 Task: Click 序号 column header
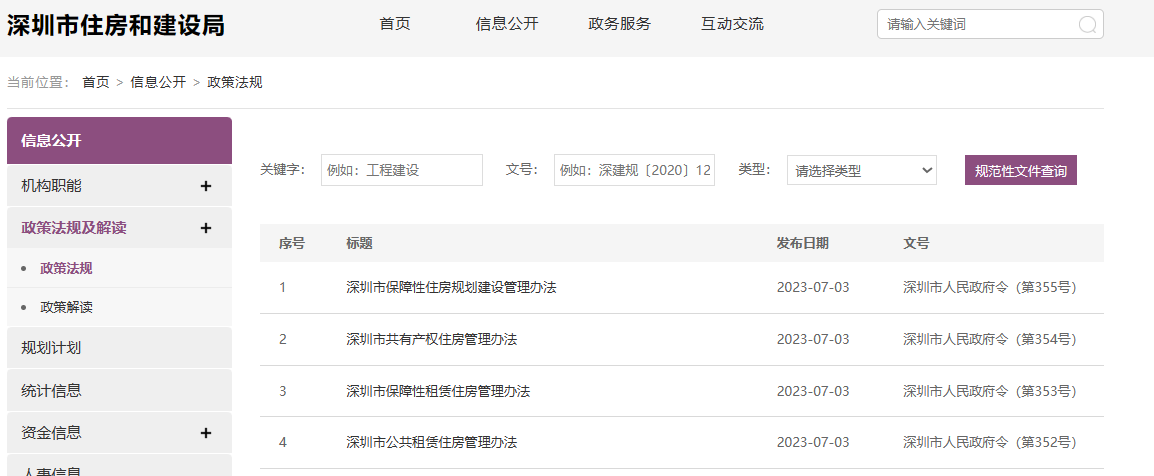(x=291, y=244)
